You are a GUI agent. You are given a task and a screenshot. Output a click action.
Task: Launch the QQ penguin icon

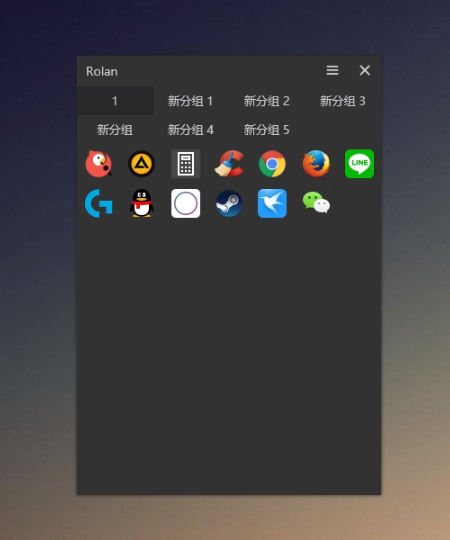pos(142,203)
